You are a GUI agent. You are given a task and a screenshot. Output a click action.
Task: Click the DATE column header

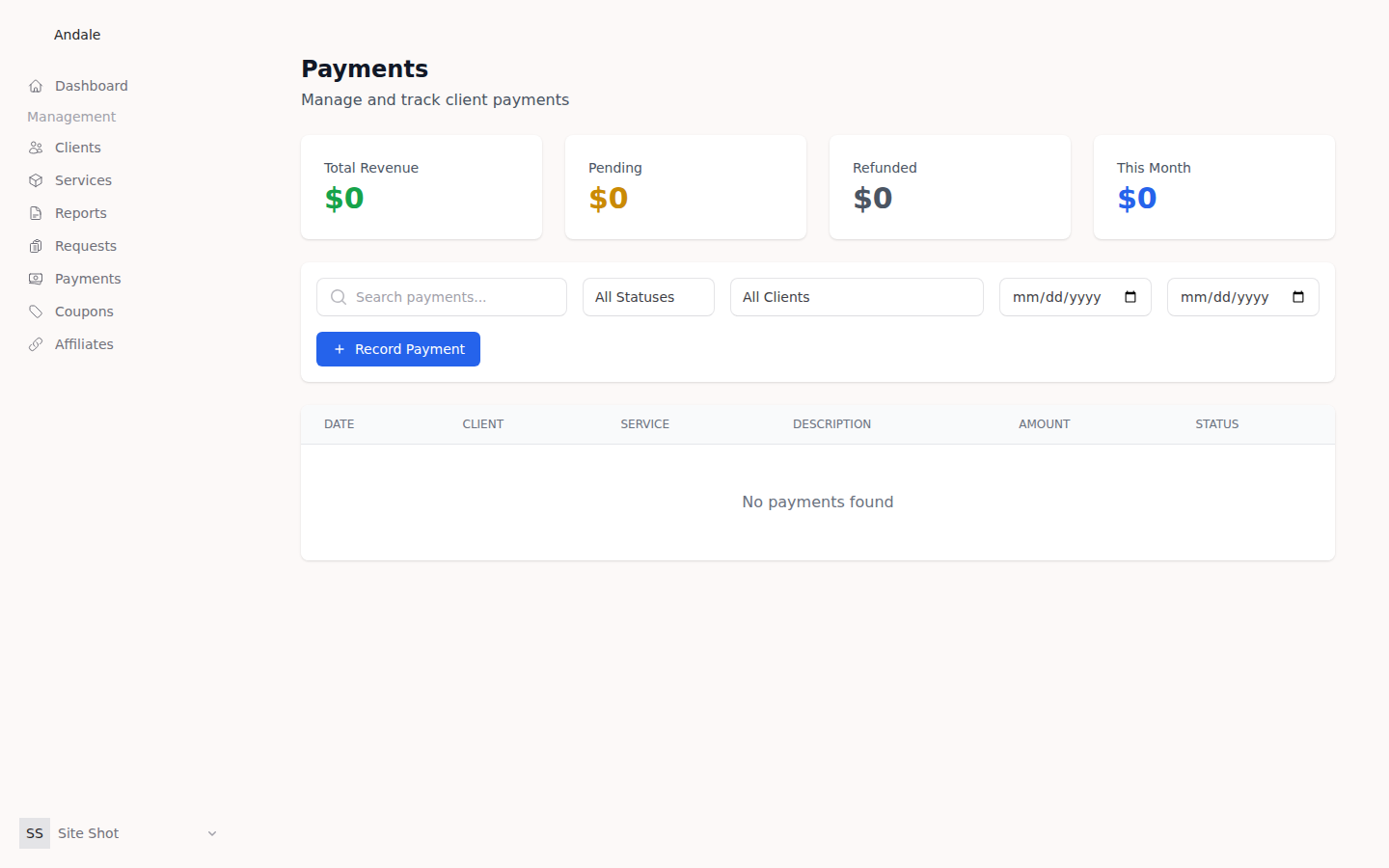point(340,424)
